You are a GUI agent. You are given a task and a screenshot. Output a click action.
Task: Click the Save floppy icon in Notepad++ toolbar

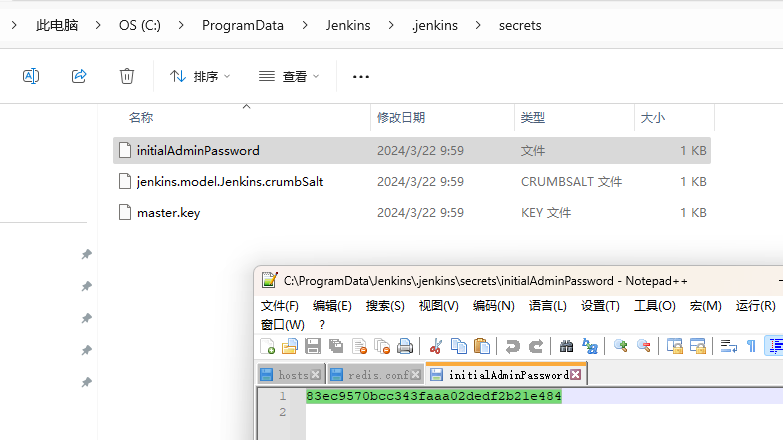coord(313,346)
